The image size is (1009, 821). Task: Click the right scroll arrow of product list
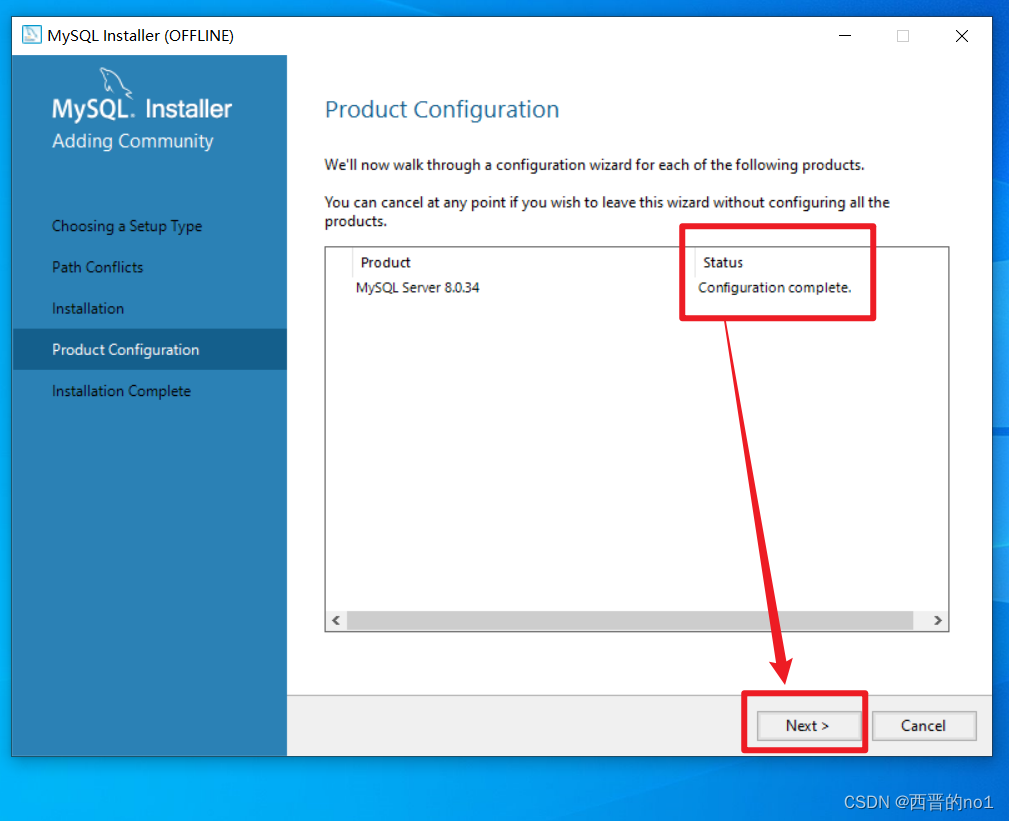(x=938, y=620)
